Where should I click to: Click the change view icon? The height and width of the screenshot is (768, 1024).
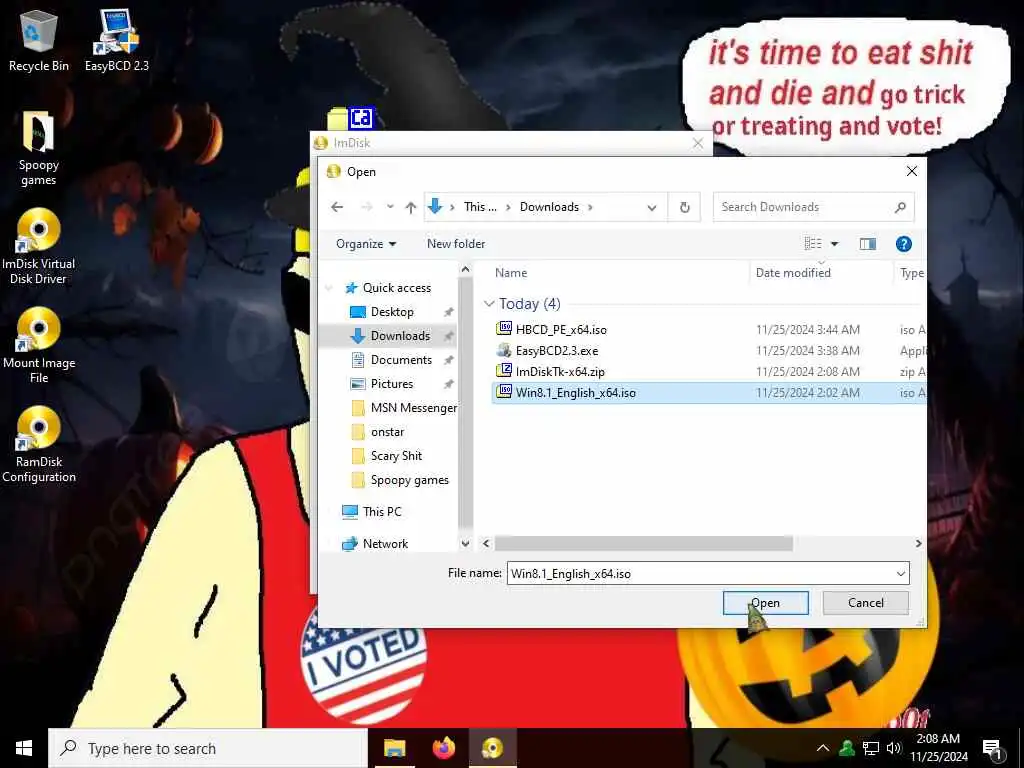(x=813, y=244)
